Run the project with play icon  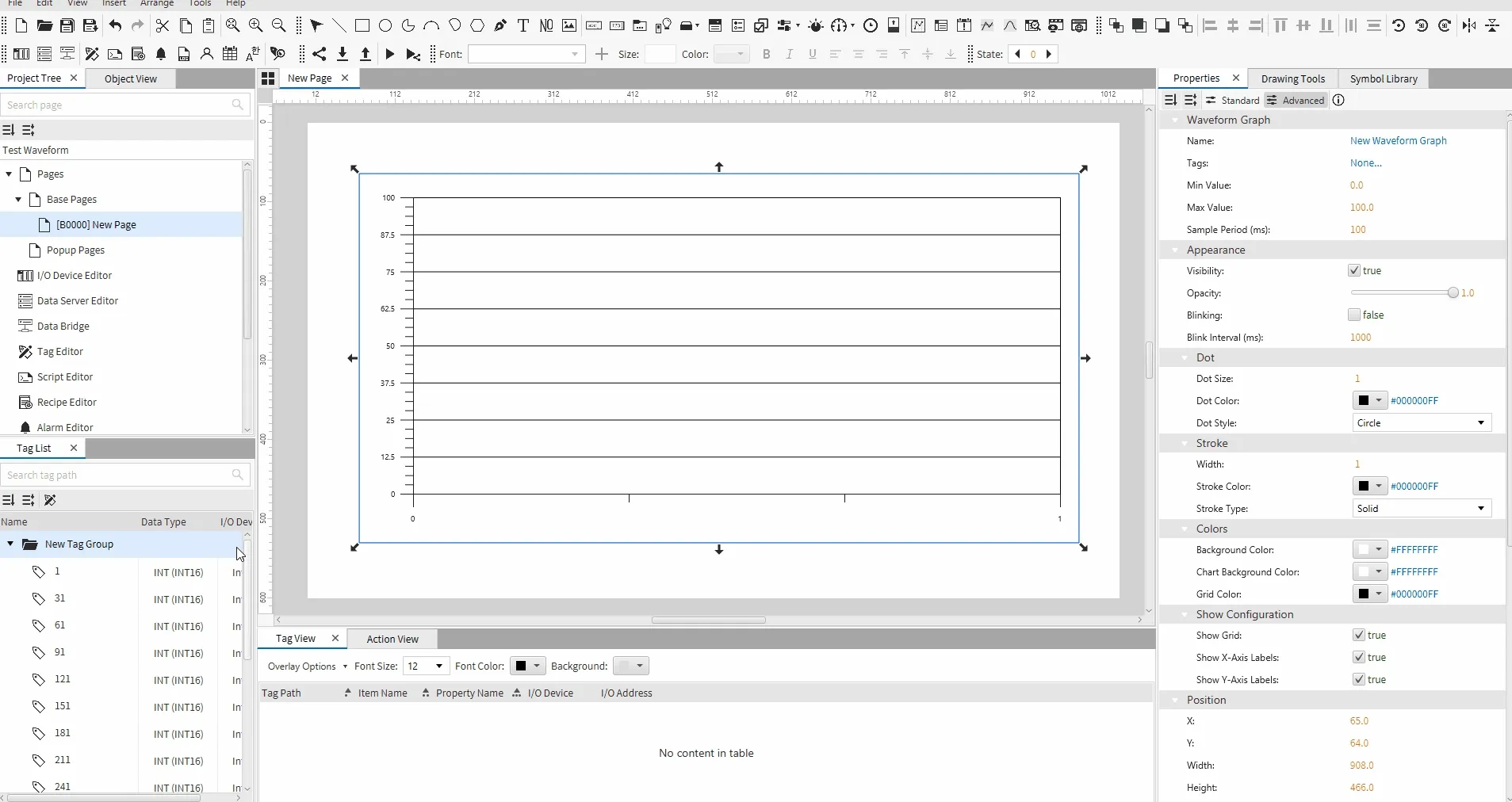[390, 55]
